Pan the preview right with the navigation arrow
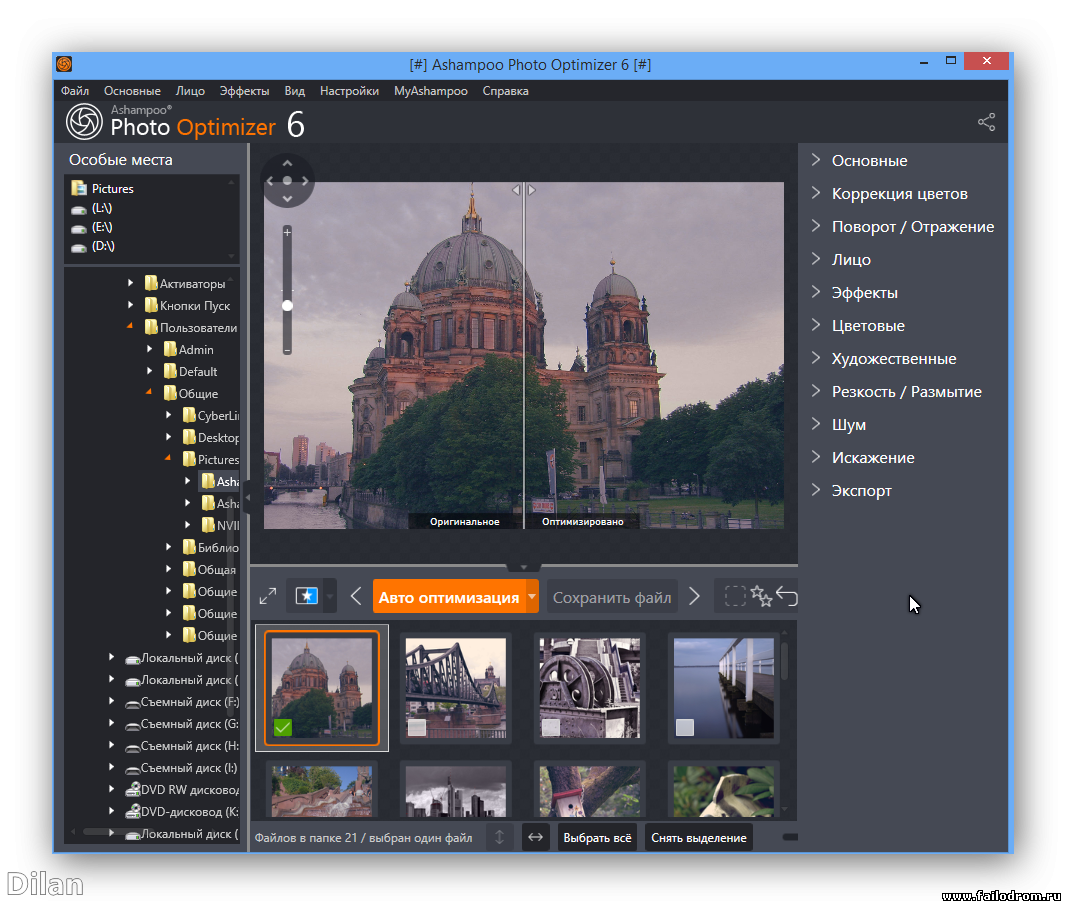This screenshot has height=906, width=1066. click(305, 181)
